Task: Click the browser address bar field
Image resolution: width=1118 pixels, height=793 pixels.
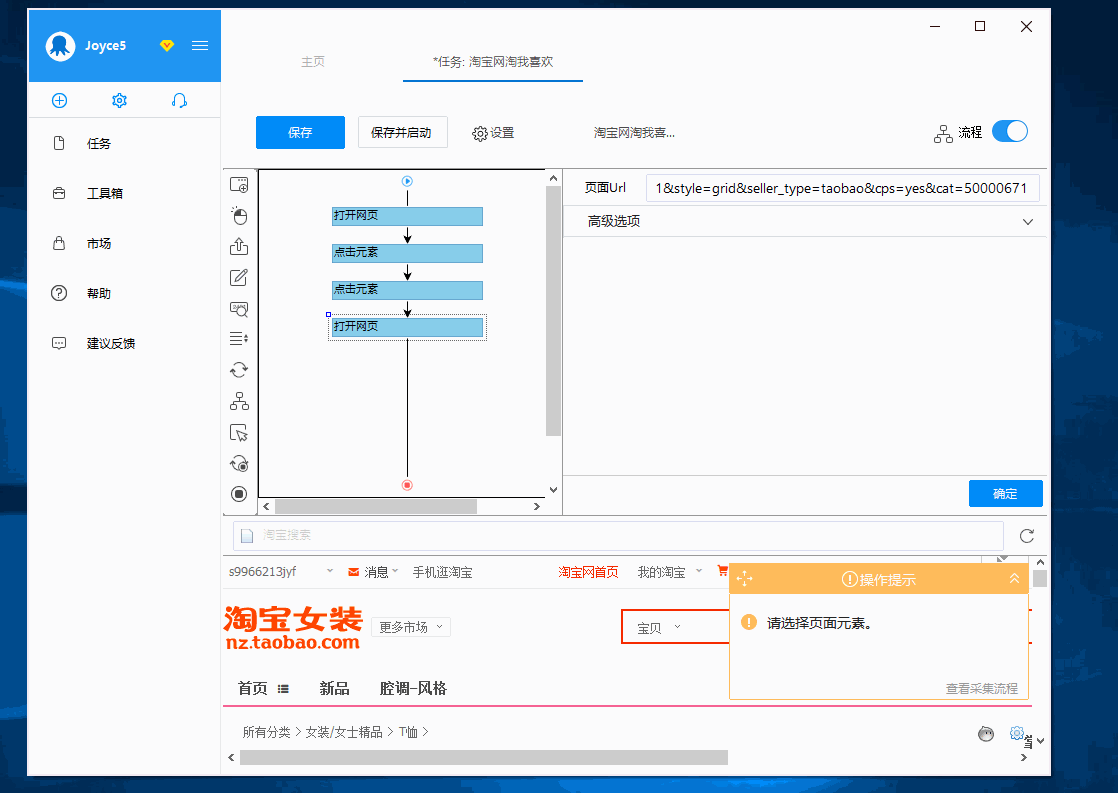Action: pyautogui.click(x=618, y=536)
